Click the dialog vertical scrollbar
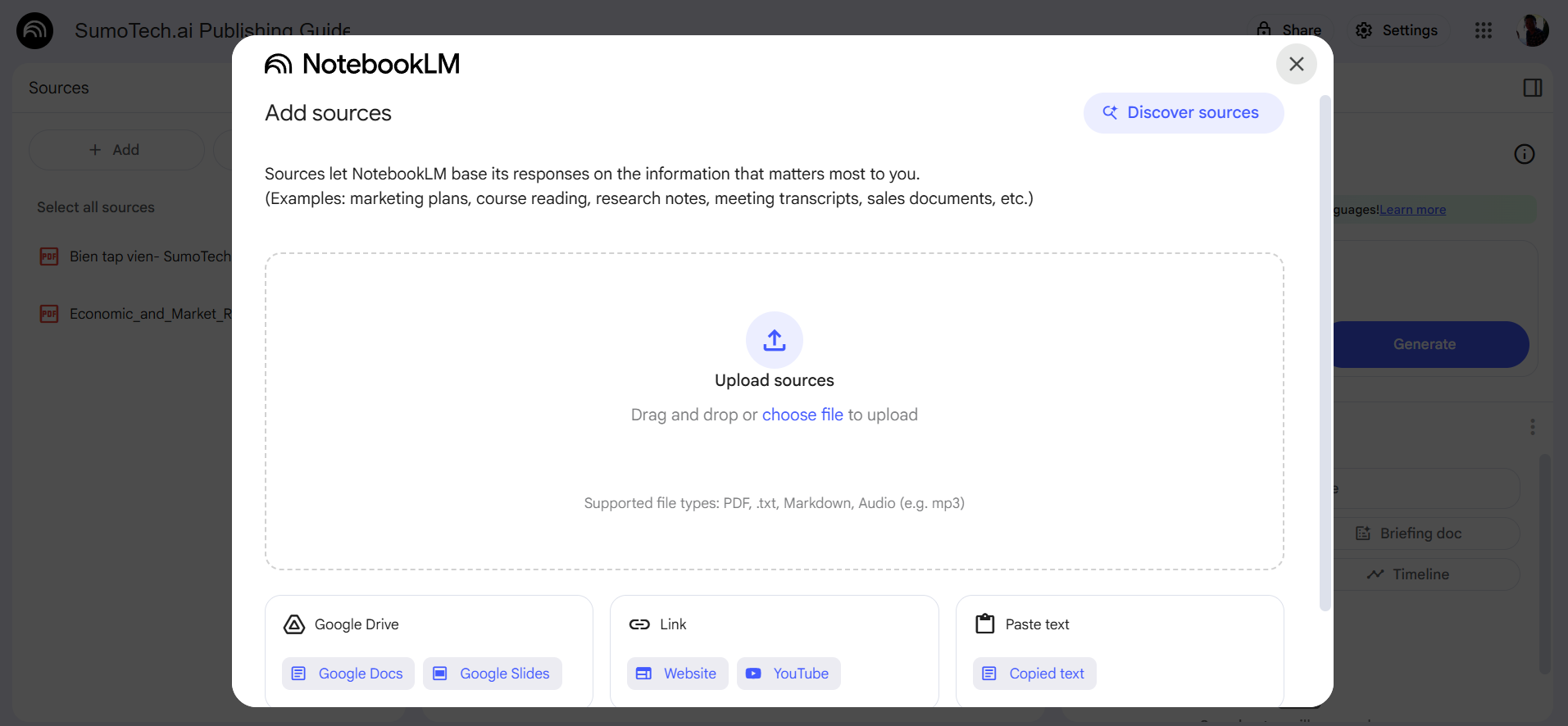 pyautogui.click(x=1325, y=352)
